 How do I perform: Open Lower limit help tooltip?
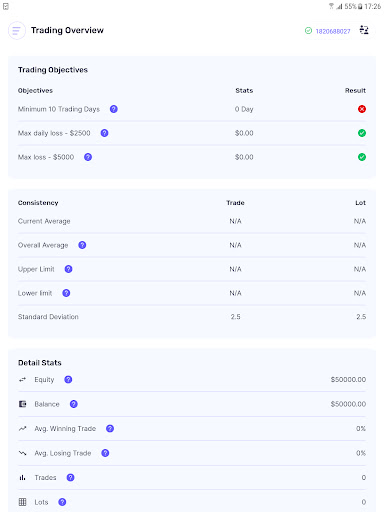point(66,293)
